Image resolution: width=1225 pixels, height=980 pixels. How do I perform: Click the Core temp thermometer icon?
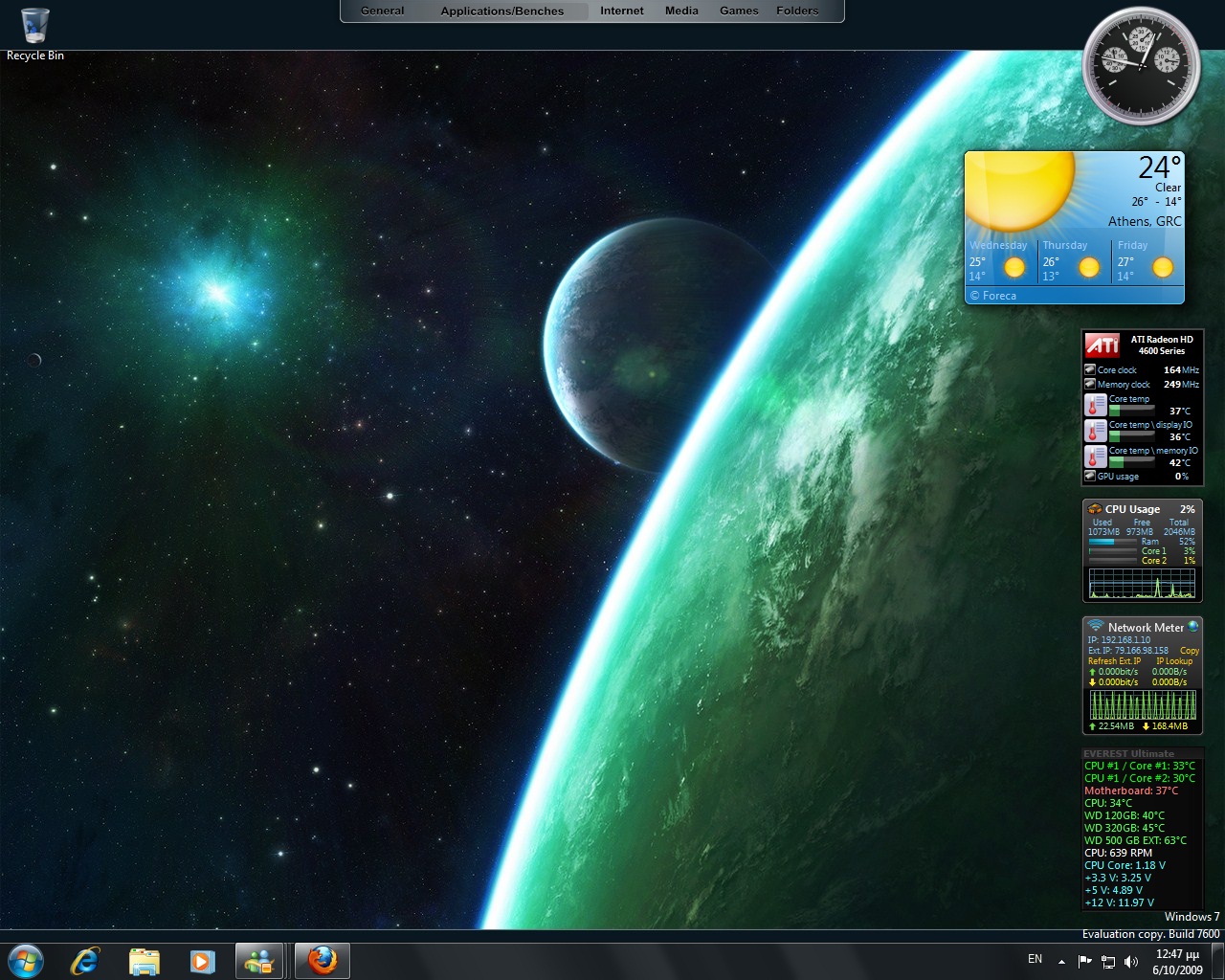pos(1095,405)
